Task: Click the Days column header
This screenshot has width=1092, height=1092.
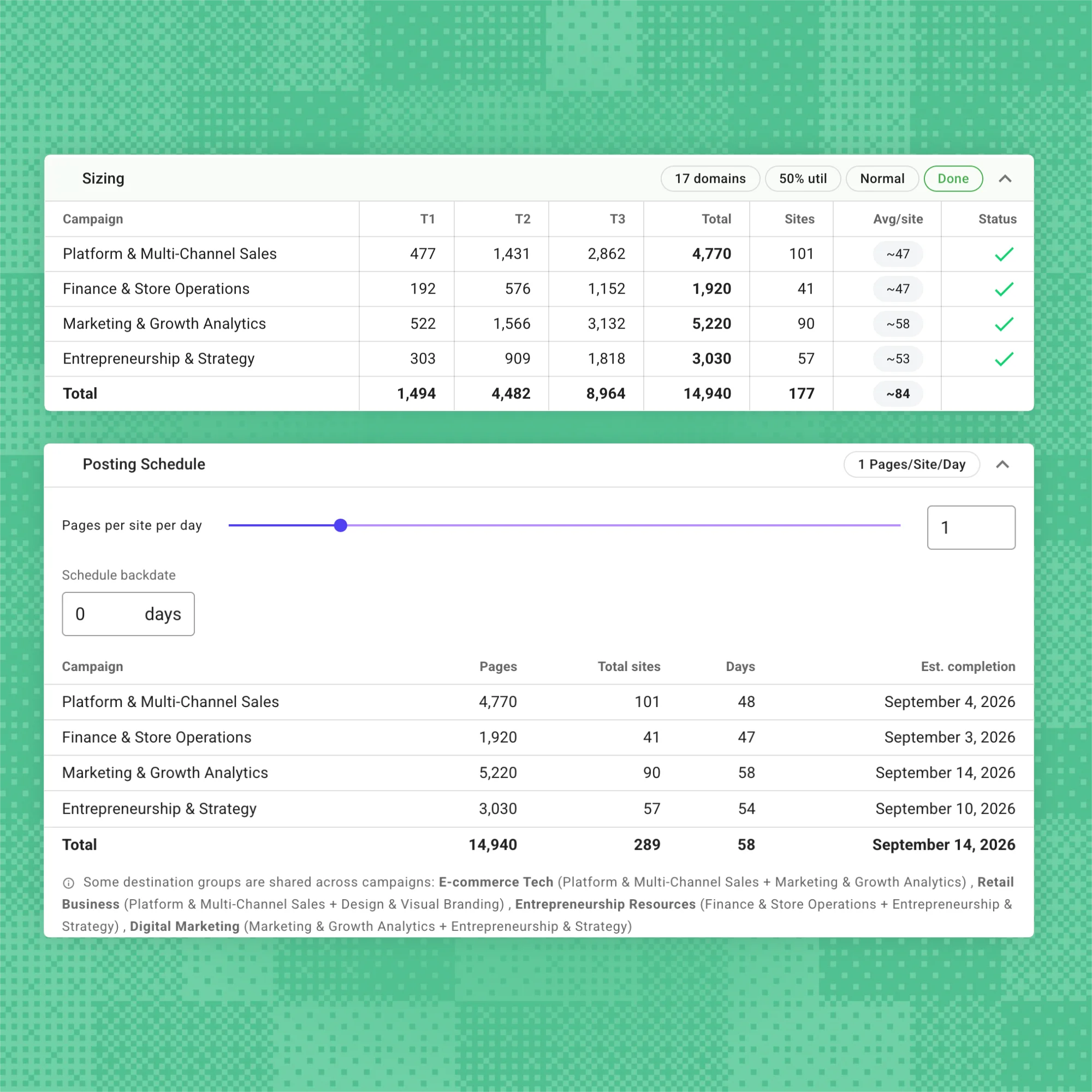Action: pos(740,666)
